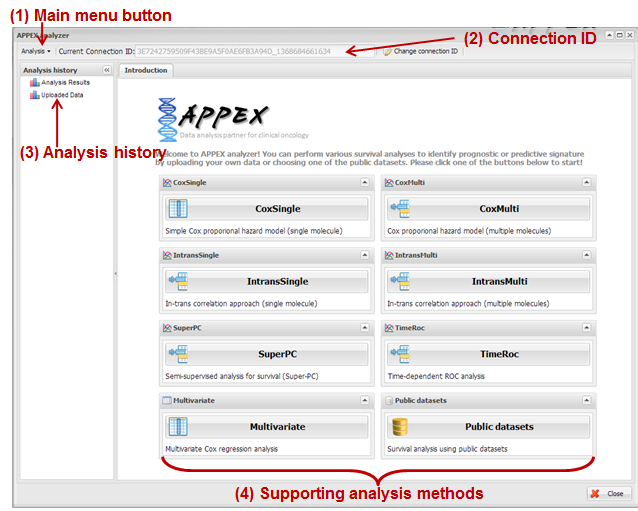This screenshot has width=638, height=511.
Task: Click the 'Simple Cox proporional hazard model' description
Action: [253, 231]
